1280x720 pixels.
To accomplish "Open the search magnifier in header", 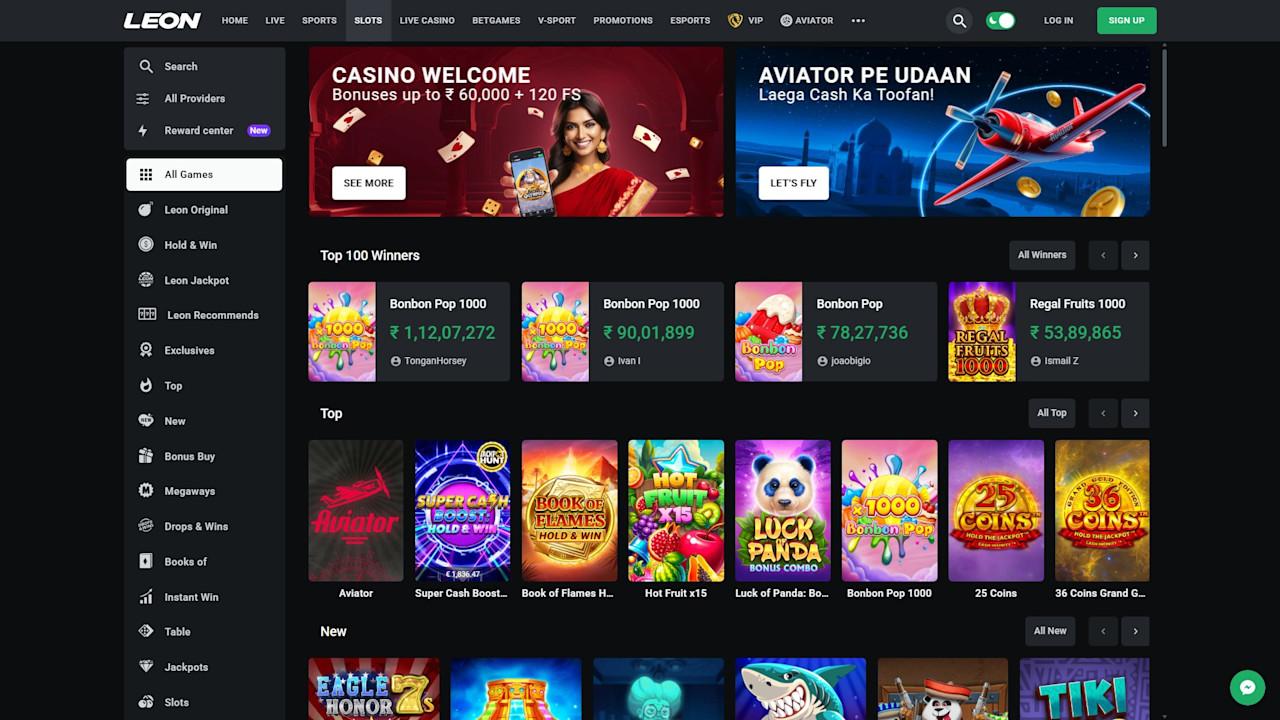I will (x=959, y=20).
